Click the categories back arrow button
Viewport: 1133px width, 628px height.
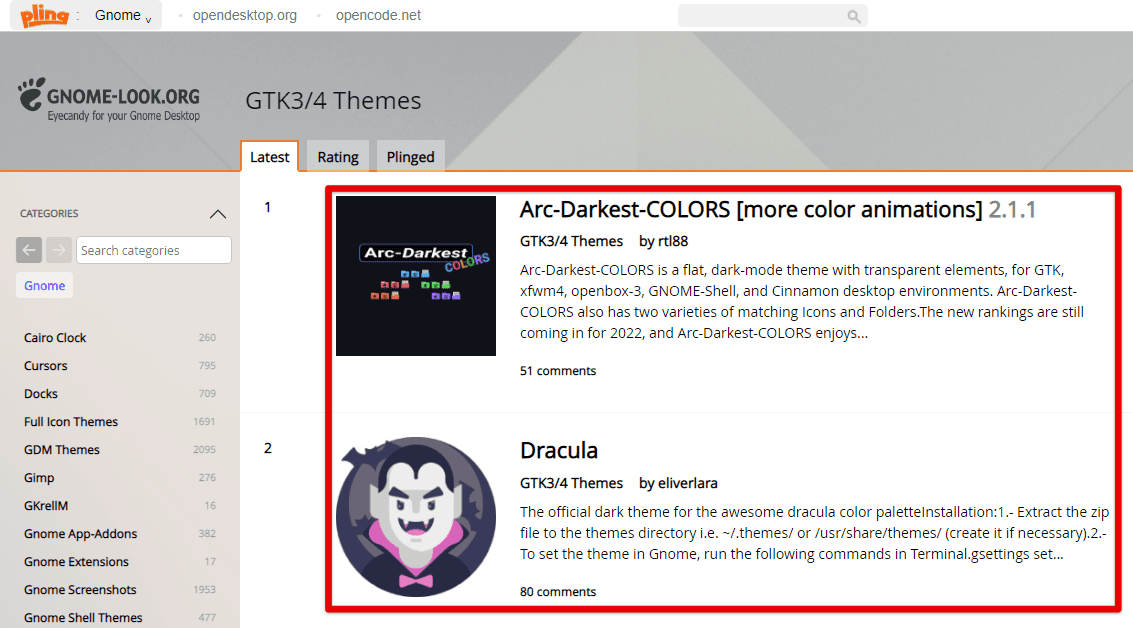point(29,250)
